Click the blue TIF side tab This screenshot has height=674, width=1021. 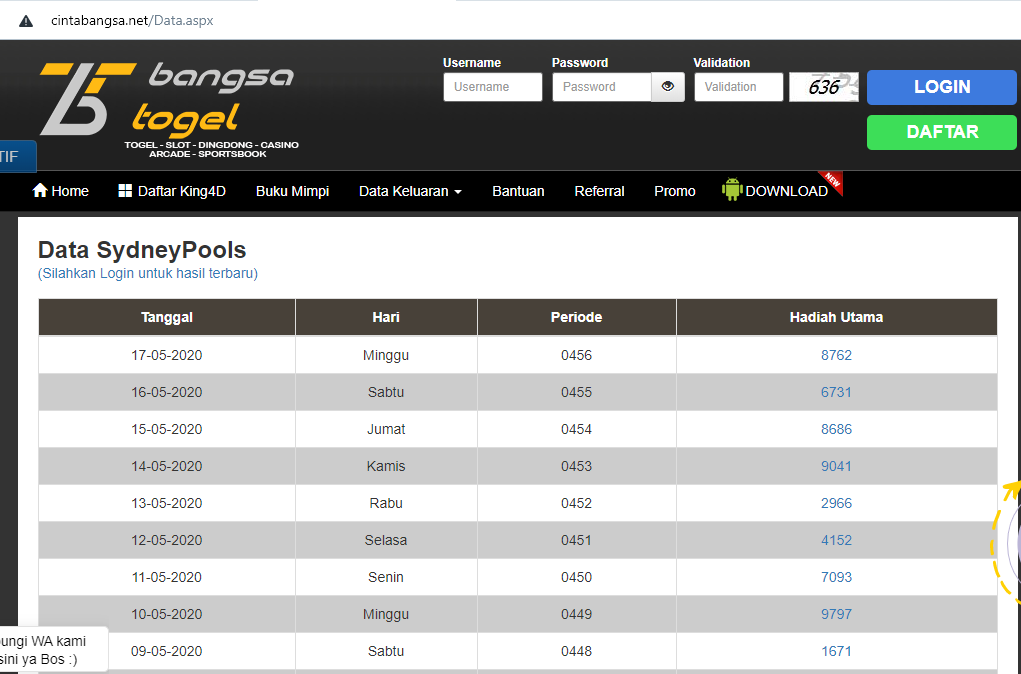(x=18, y=157)
